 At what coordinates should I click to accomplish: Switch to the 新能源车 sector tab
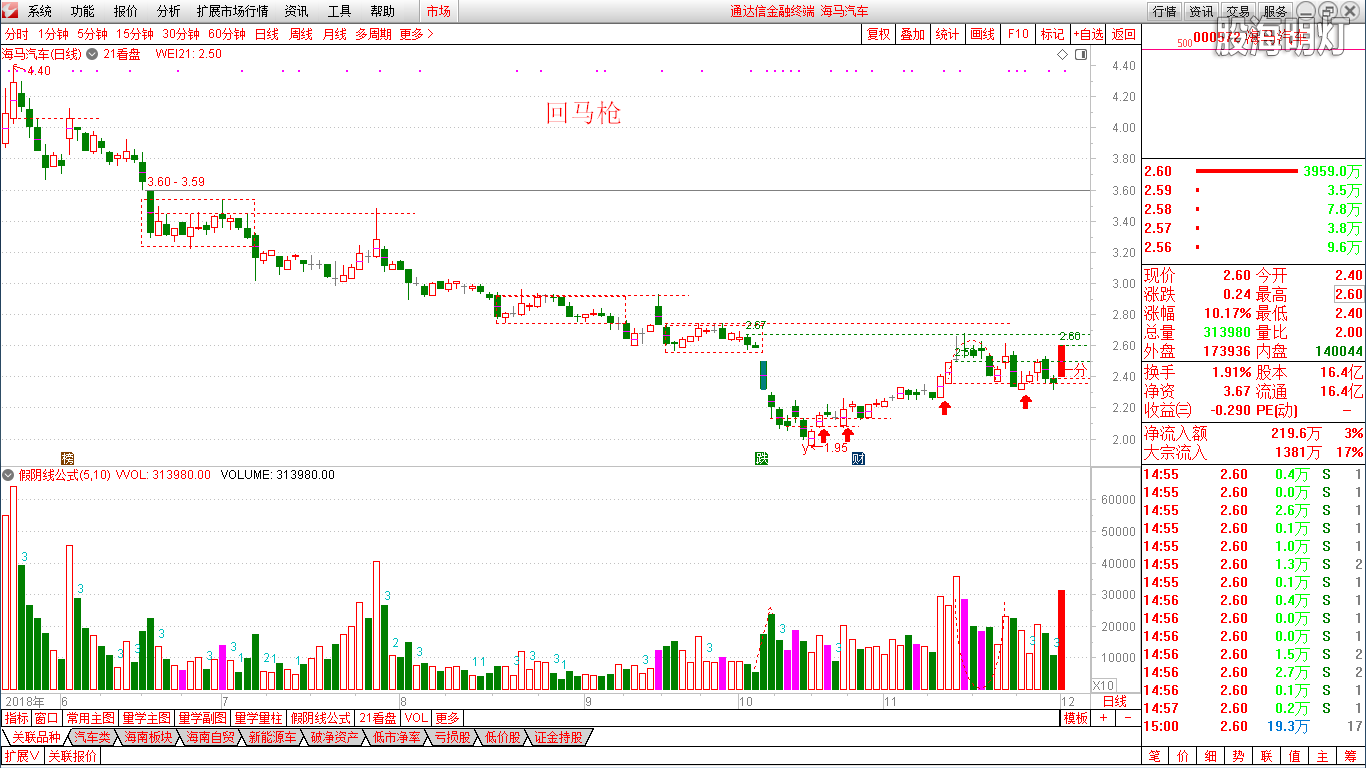click(273, 737)
